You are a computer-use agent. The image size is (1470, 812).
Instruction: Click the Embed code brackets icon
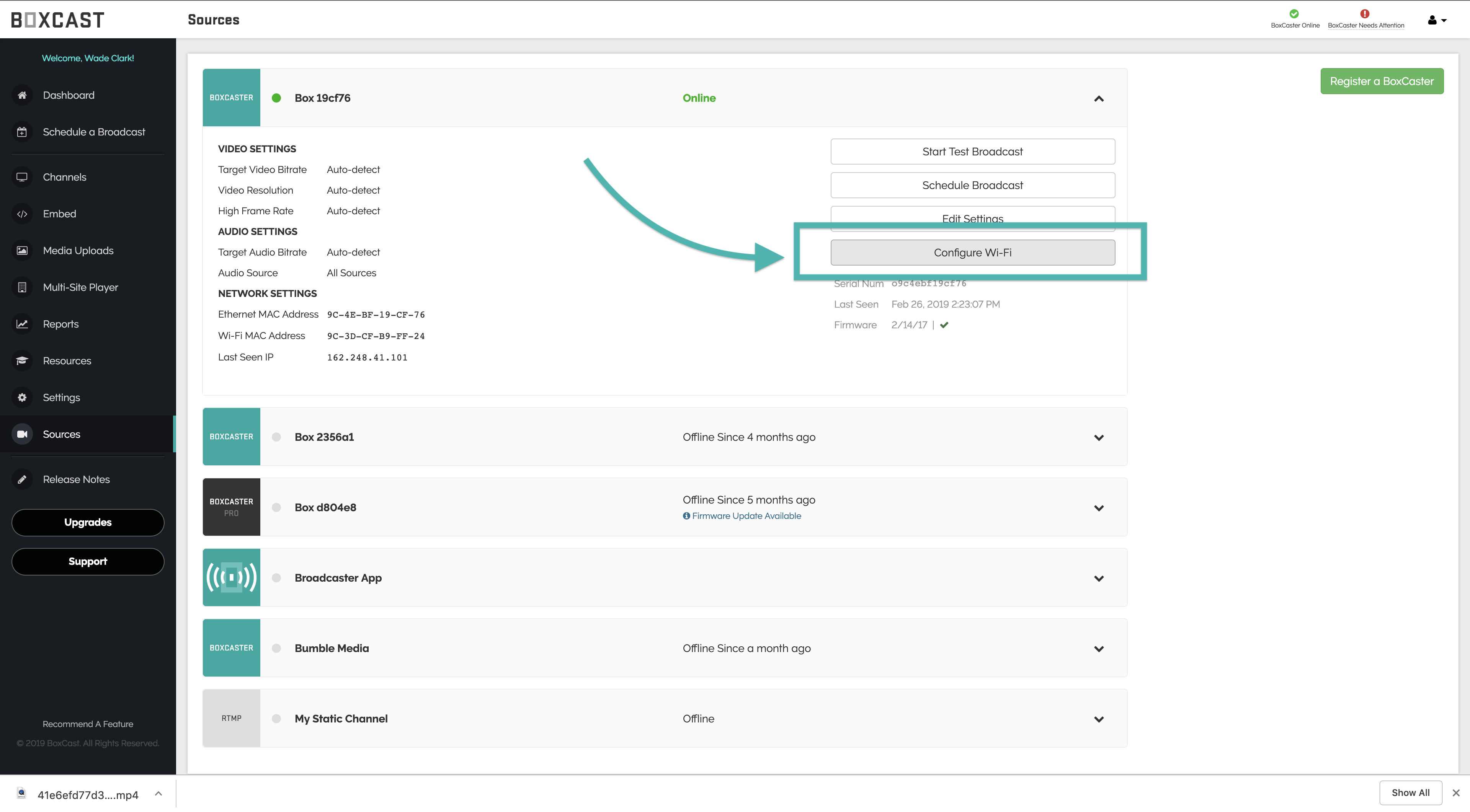[x=22, y=214]
